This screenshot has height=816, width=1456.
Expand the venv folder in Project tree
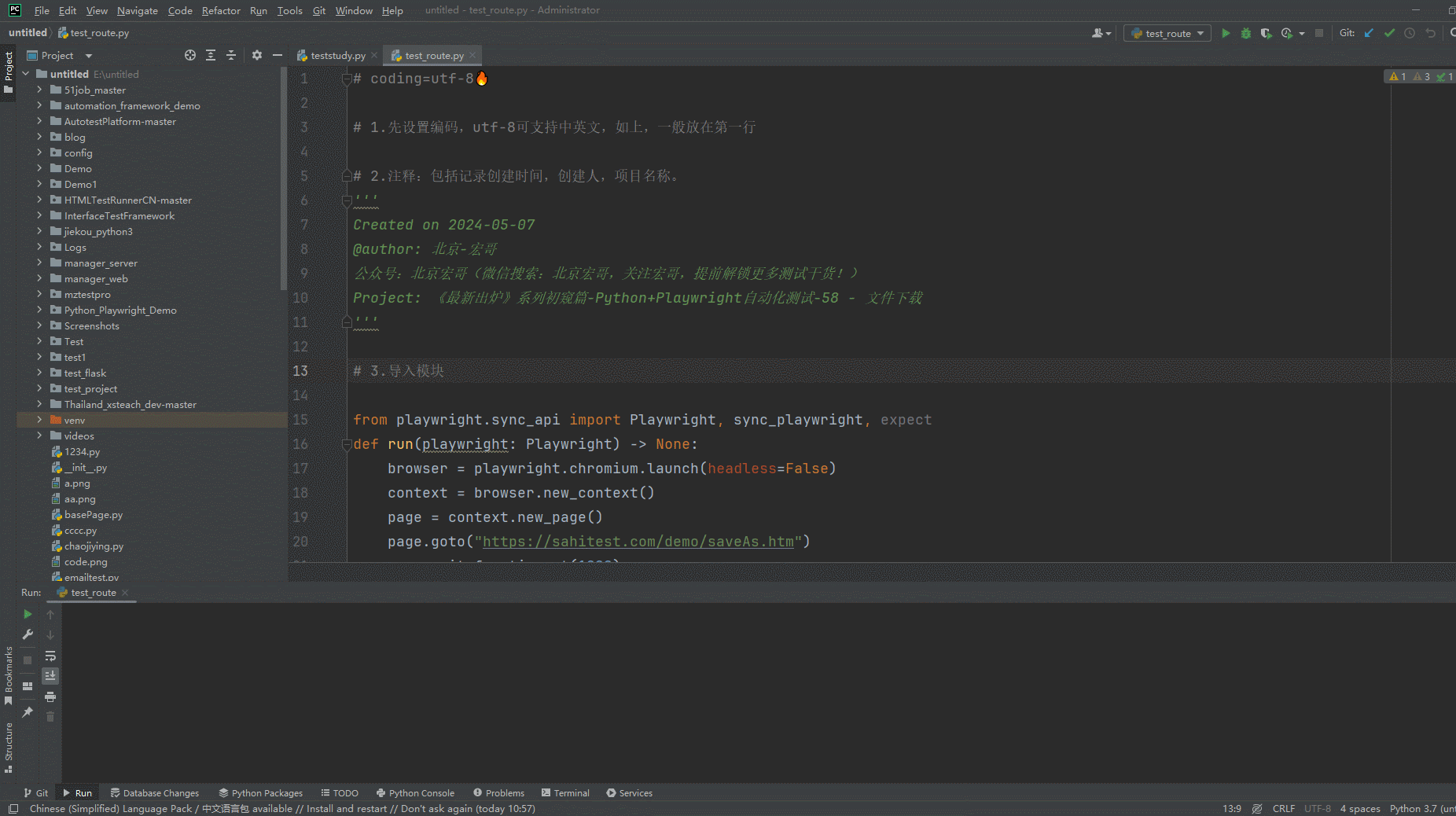(40, 420)
